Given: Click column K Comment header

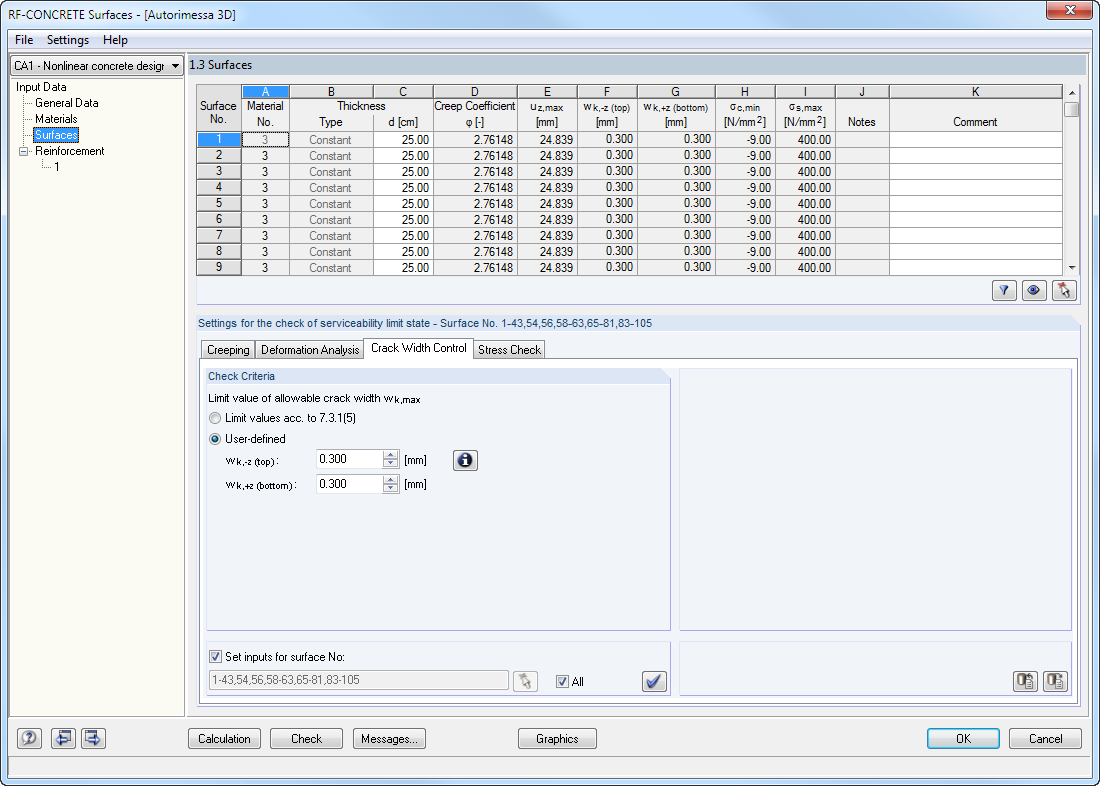Looking at the screenshot, I should [x=975, y=92].
